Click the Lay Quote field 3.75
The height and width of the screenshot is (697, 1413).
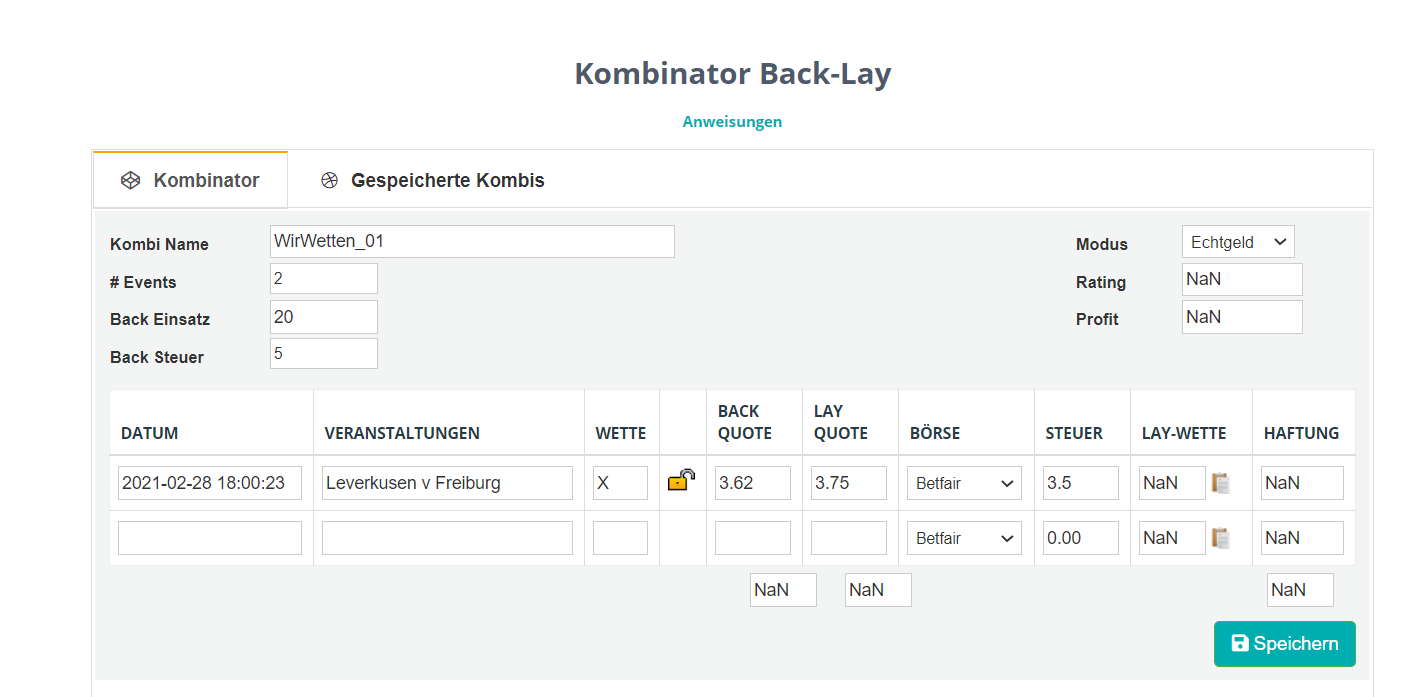(x=848, y=483)
